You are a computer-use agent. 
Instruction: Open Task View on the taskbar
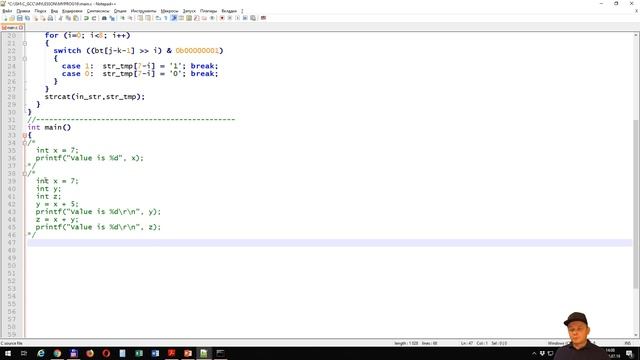(24, 353)
